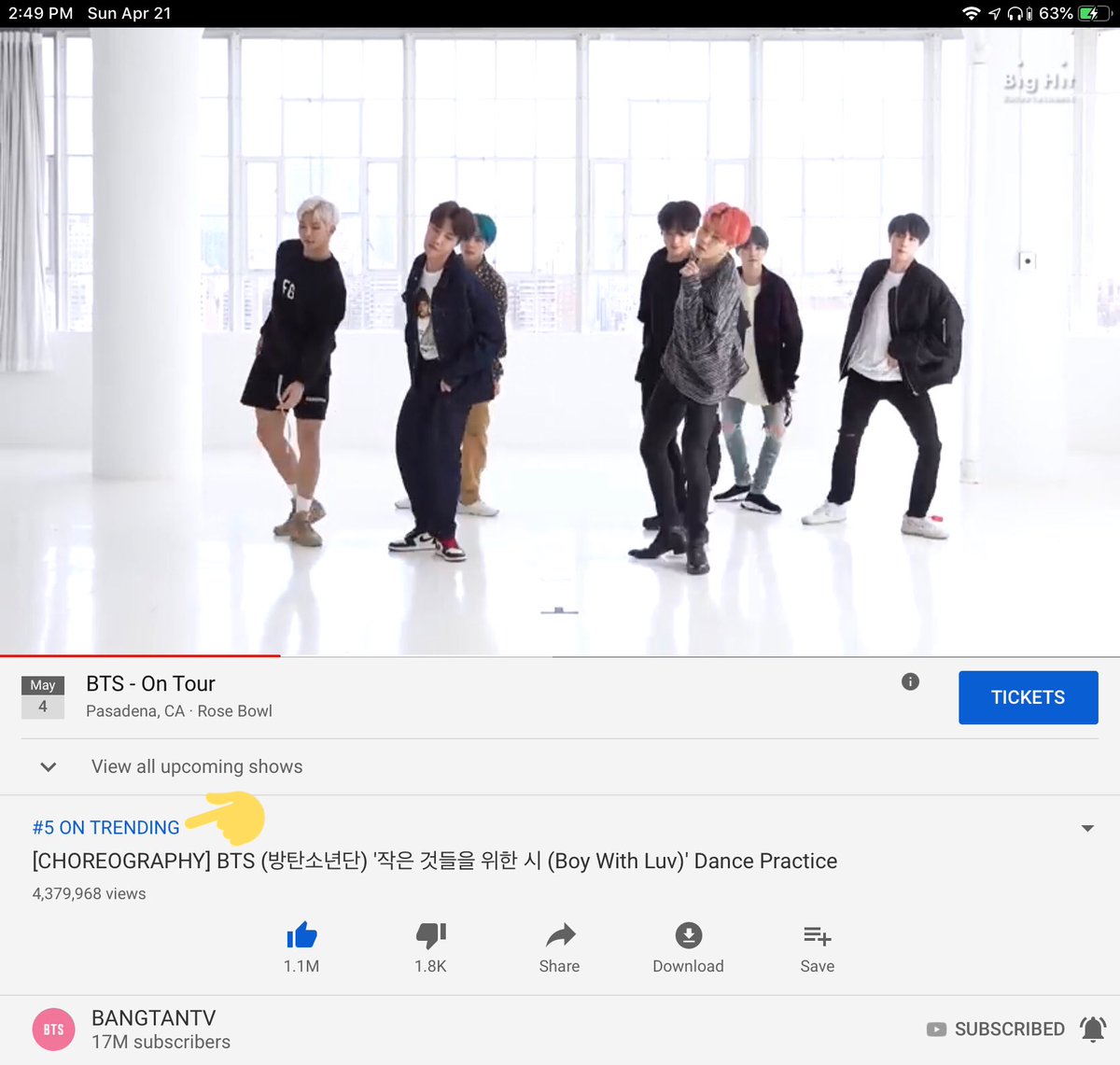Tap the TICKETS button

(1029, 697)
